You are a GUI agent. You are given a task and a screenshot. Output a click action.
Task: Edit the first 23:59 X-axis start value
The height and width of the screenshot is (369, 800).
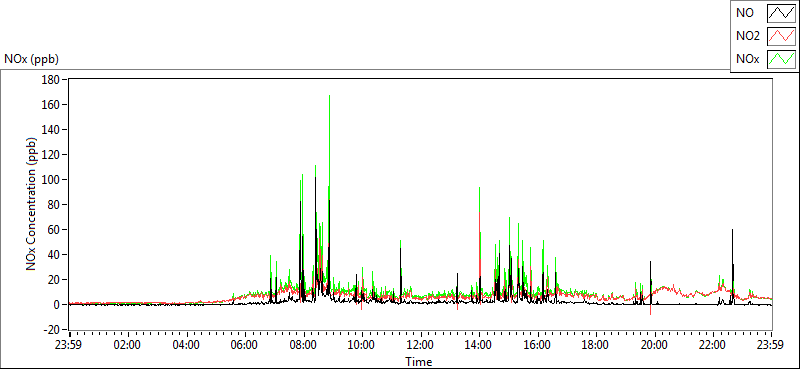pos(69,344)
